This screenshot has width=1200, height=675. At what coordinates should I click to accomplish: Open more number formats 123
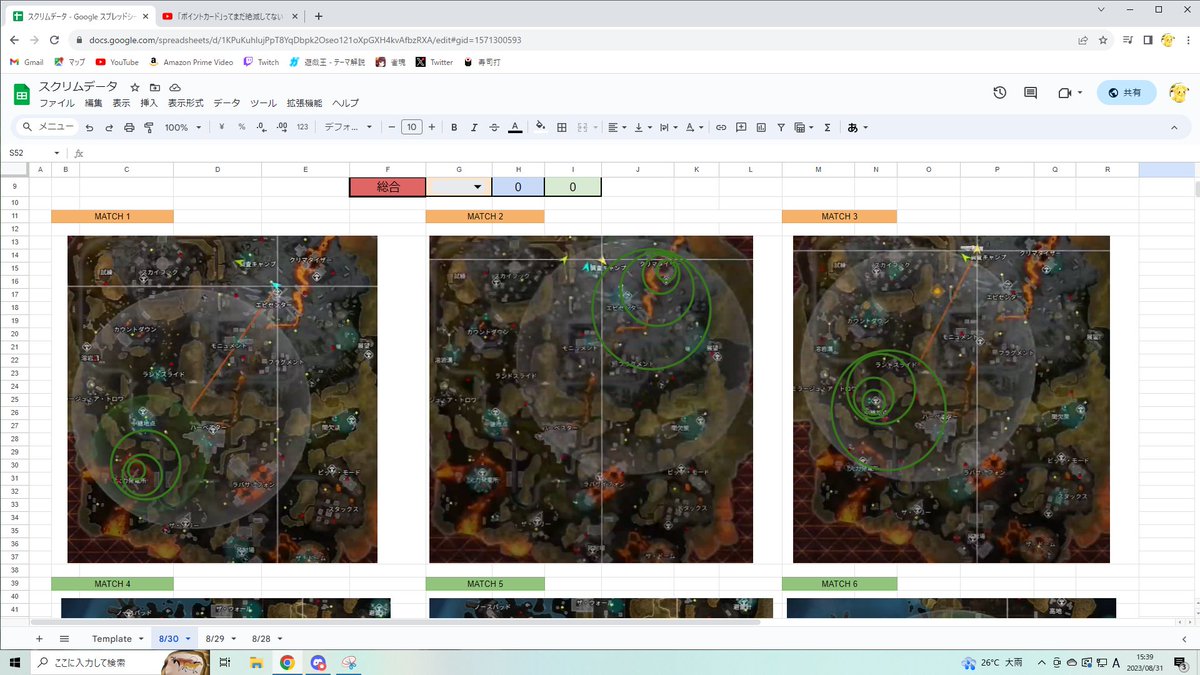pos(303,128)
